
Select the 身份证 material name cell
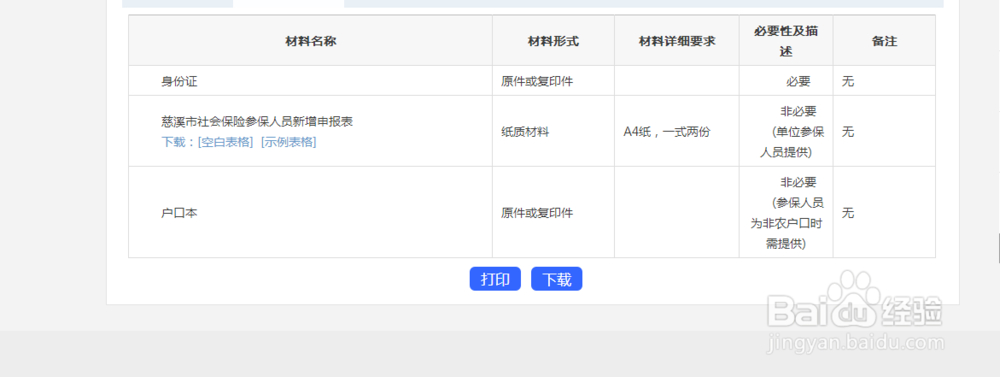coord(310,81)
